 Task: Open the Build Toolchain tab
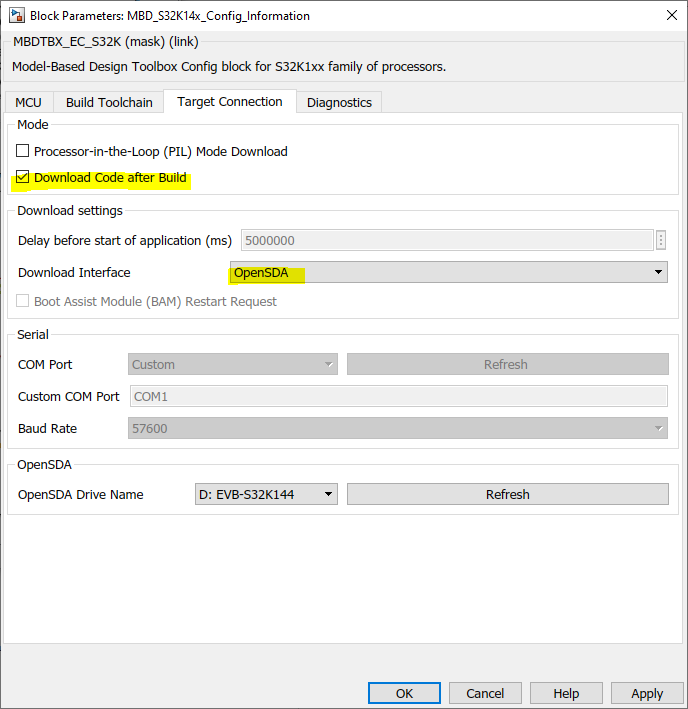tap(109, 102)
